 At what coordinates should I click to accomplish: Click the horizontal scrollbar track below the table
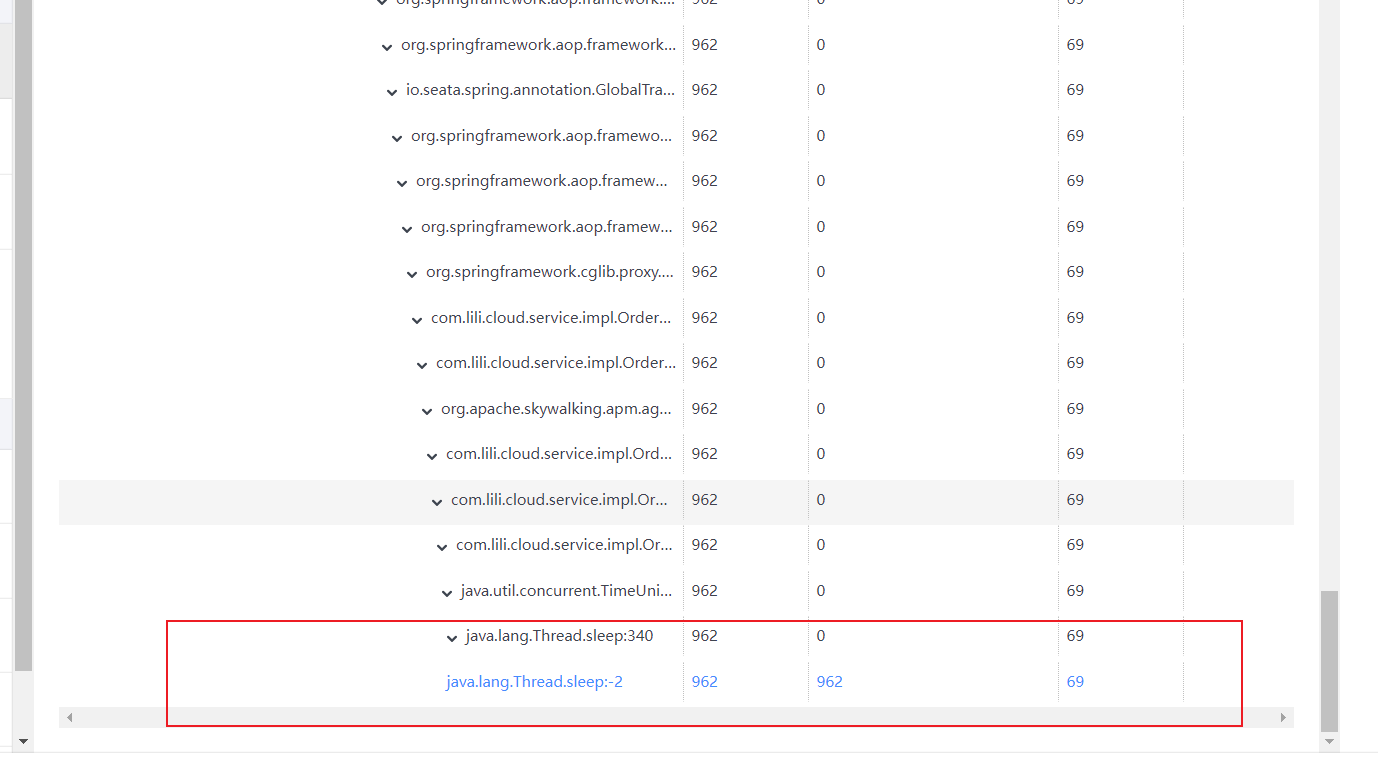676,717
